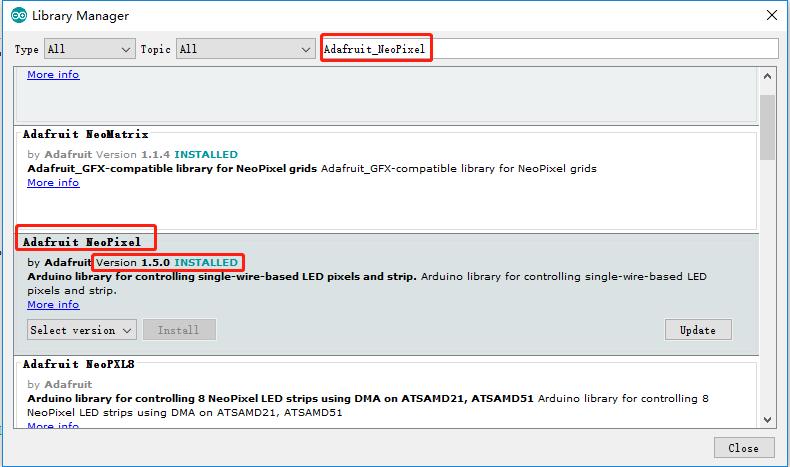Viewport: 790px width, 467px height.
Task: Click the greyed-out Install button
Action: 179,330
